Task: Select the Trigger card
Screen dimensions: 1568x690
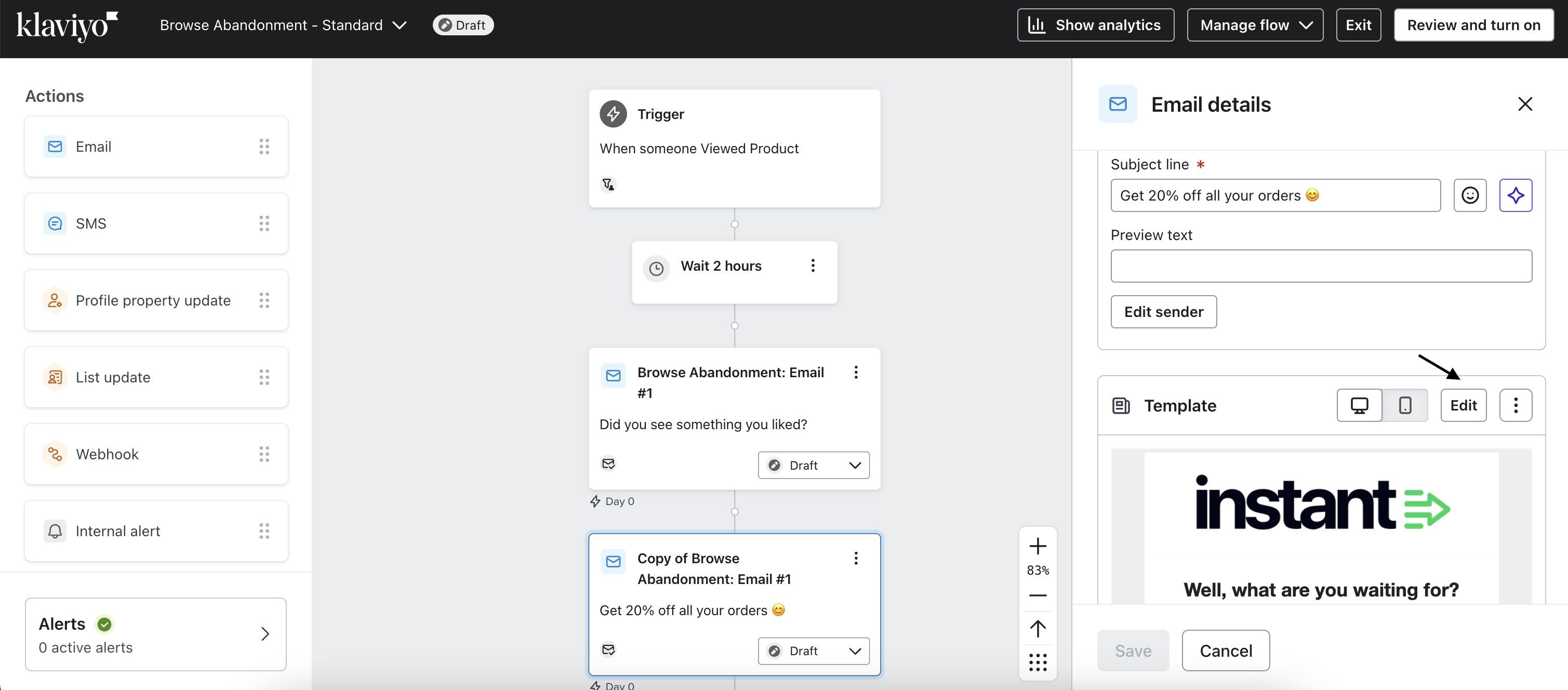Action: click(x=734, y=149)
